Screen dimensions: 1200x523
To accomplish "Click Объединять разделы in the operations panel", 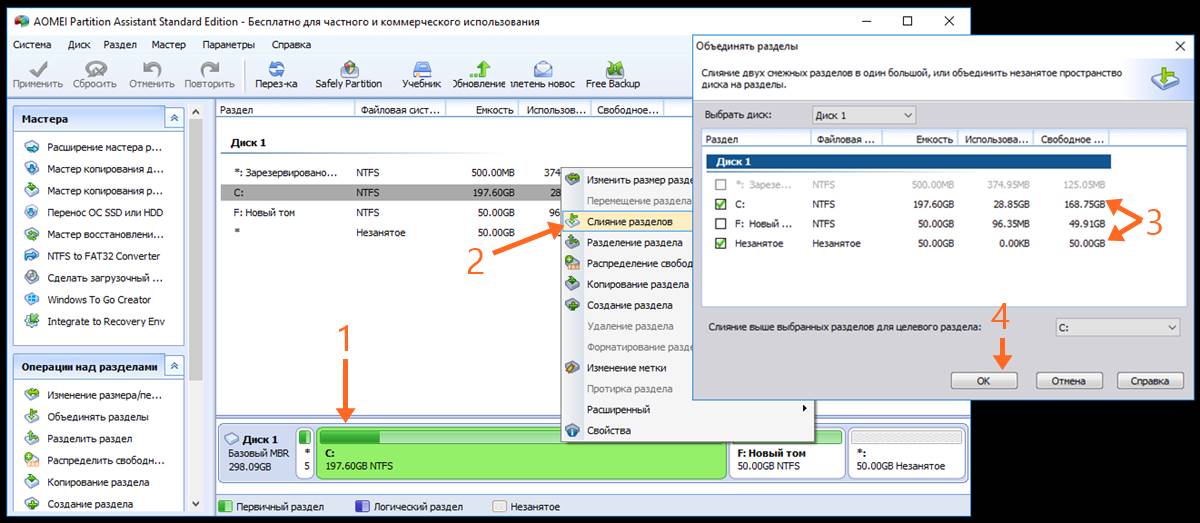I will click(97, 417).
